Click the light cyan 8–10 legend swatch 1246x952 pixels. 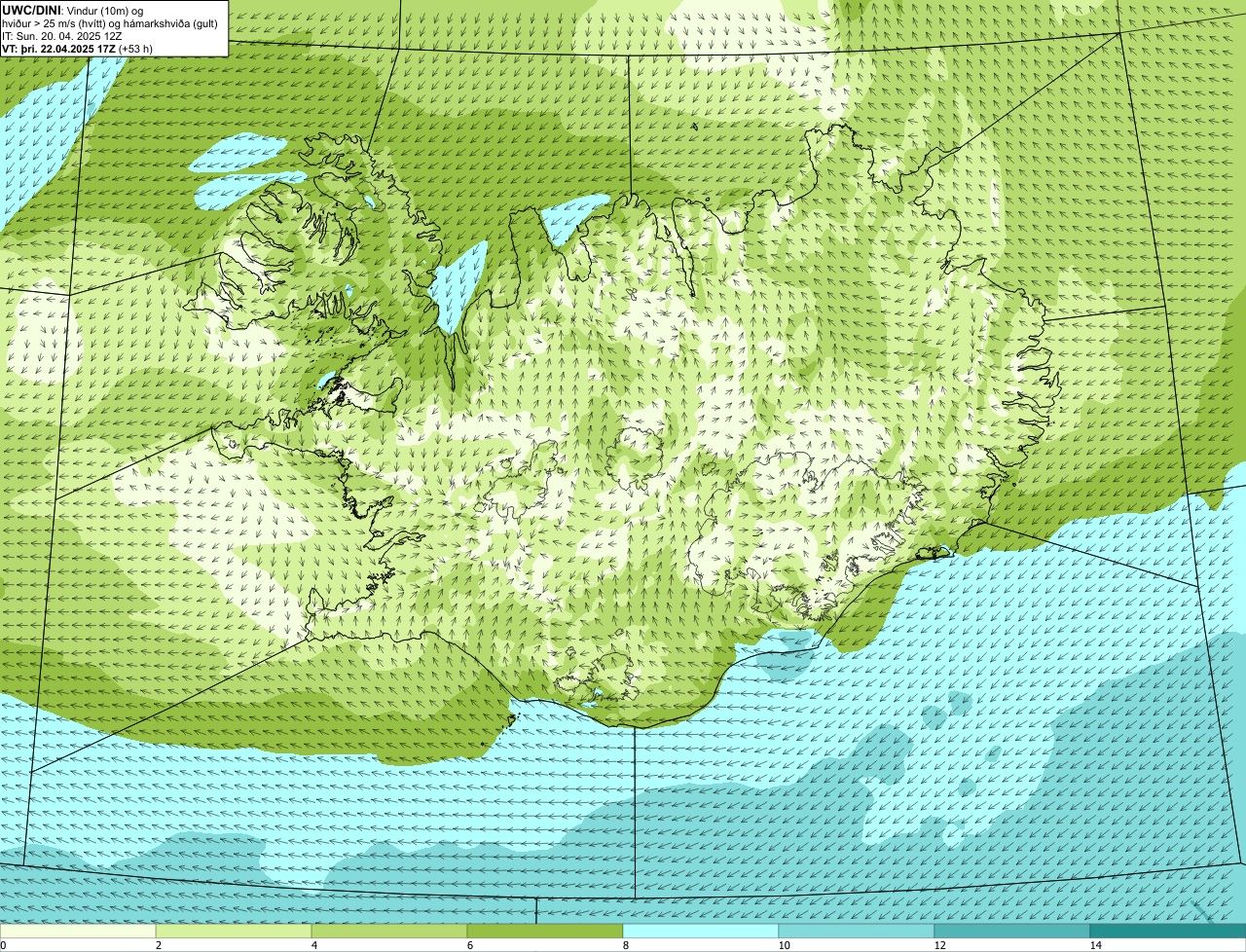click(x=701, y=931)
